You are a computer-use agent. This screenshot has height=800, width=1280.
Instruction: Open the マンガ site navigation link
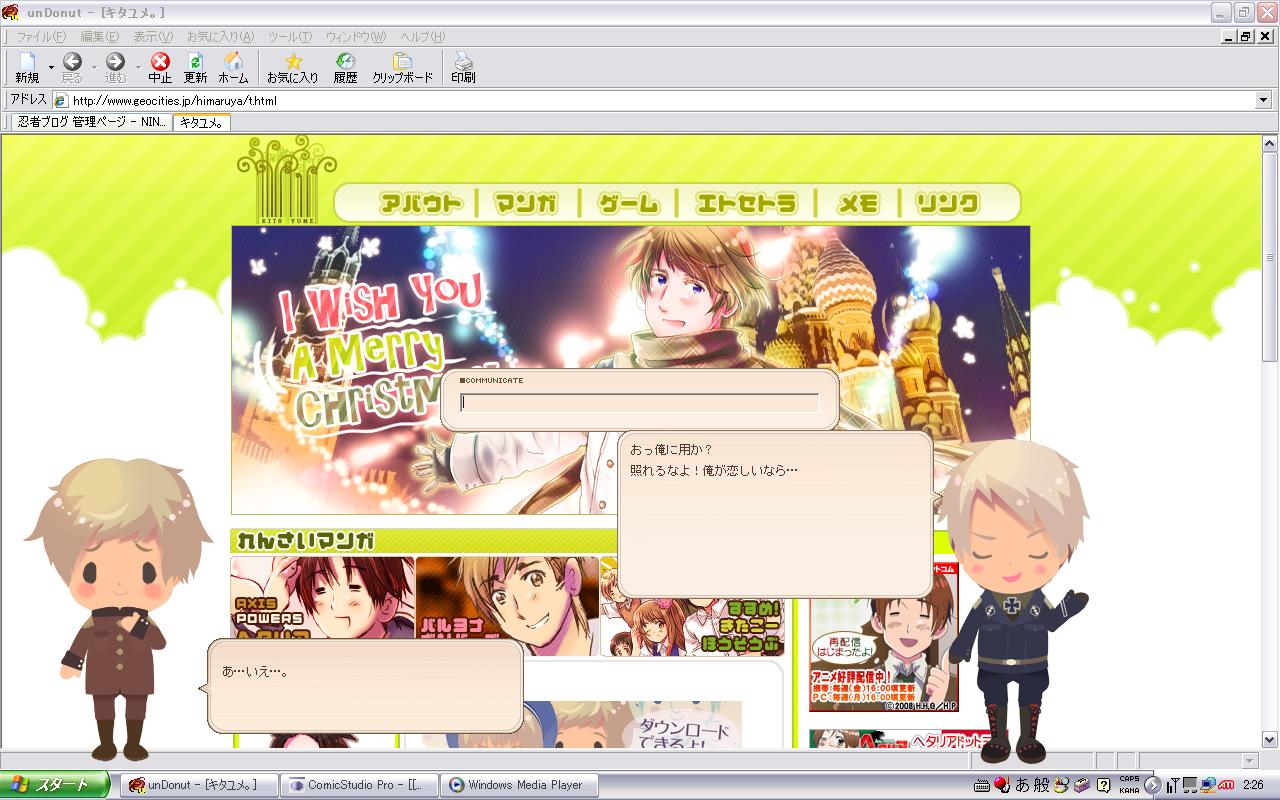click(x=526, y=204)
